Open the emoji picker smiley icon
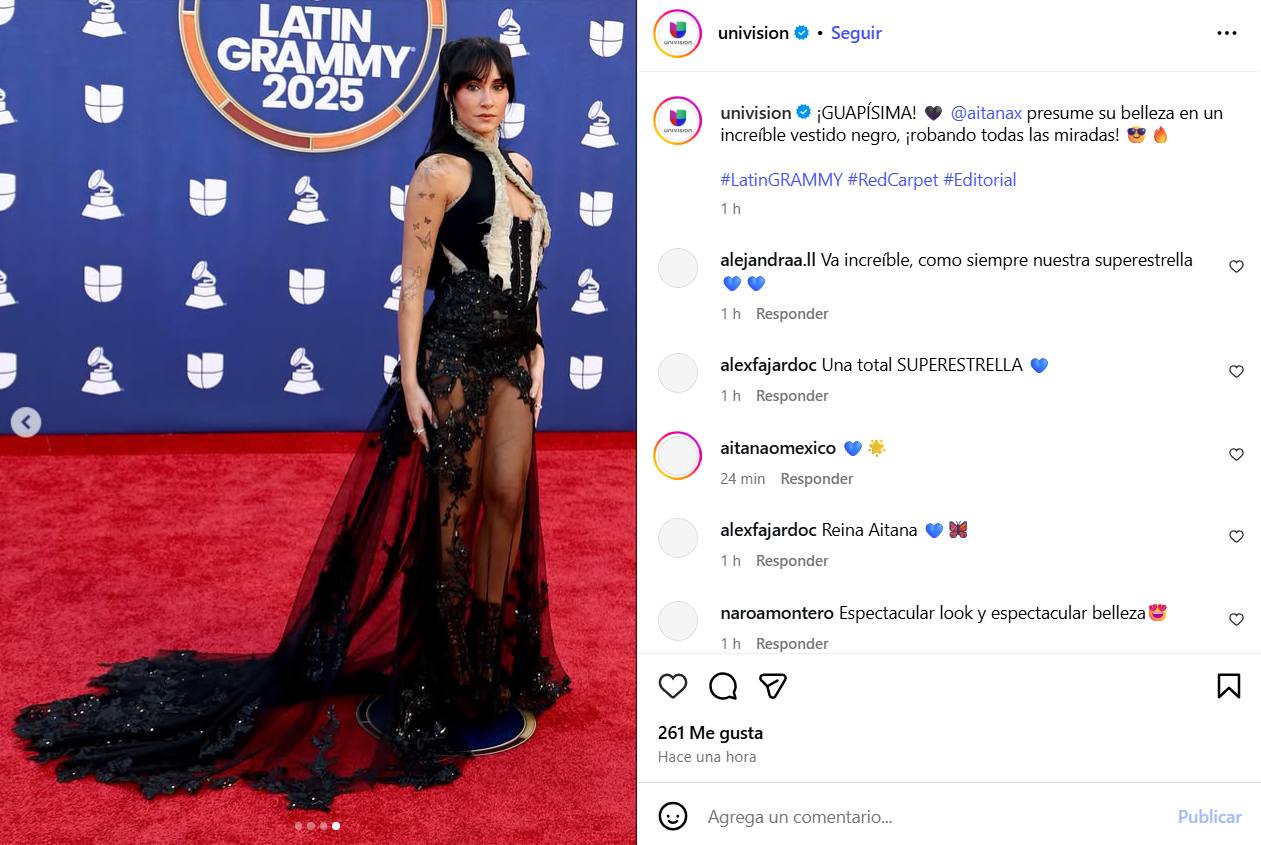This screenshot has height=845, width=1261. pos(673,816)
